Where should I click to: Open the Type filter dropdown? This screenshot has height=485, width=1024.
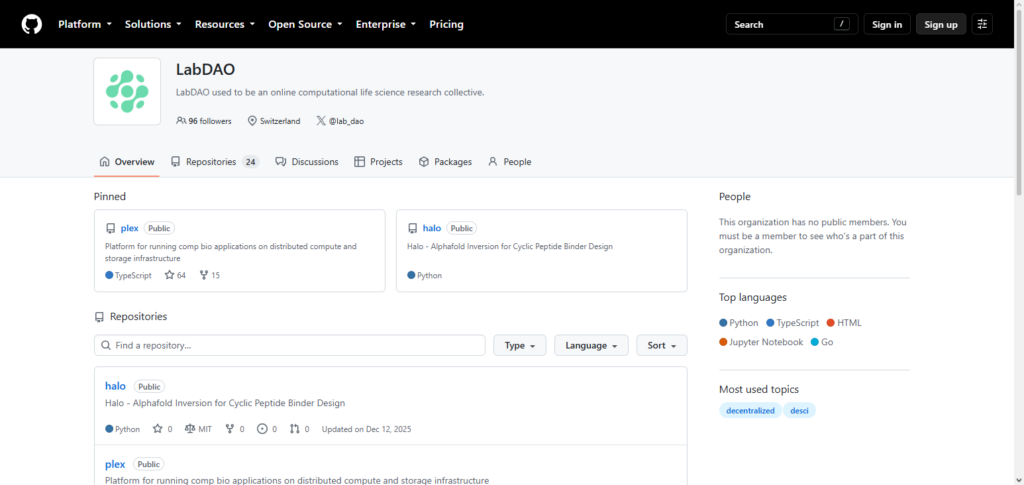click(520, 345)
